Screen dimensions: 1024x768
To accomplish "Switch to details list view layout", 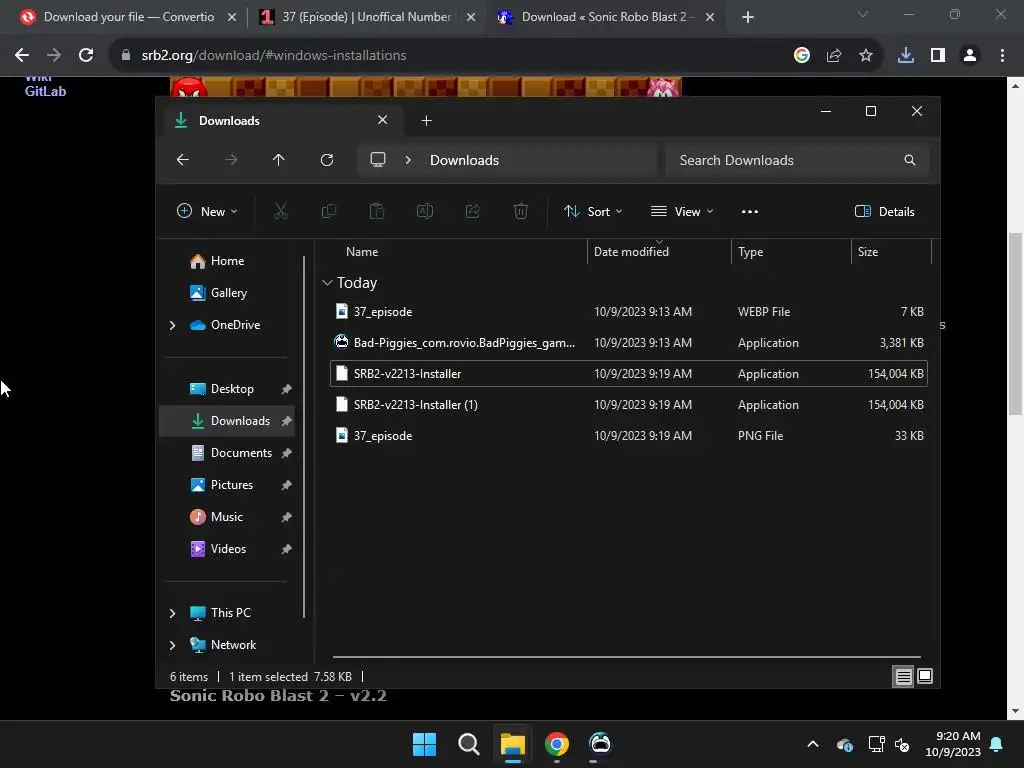I will pyautogui.click(x=903, y=677).
